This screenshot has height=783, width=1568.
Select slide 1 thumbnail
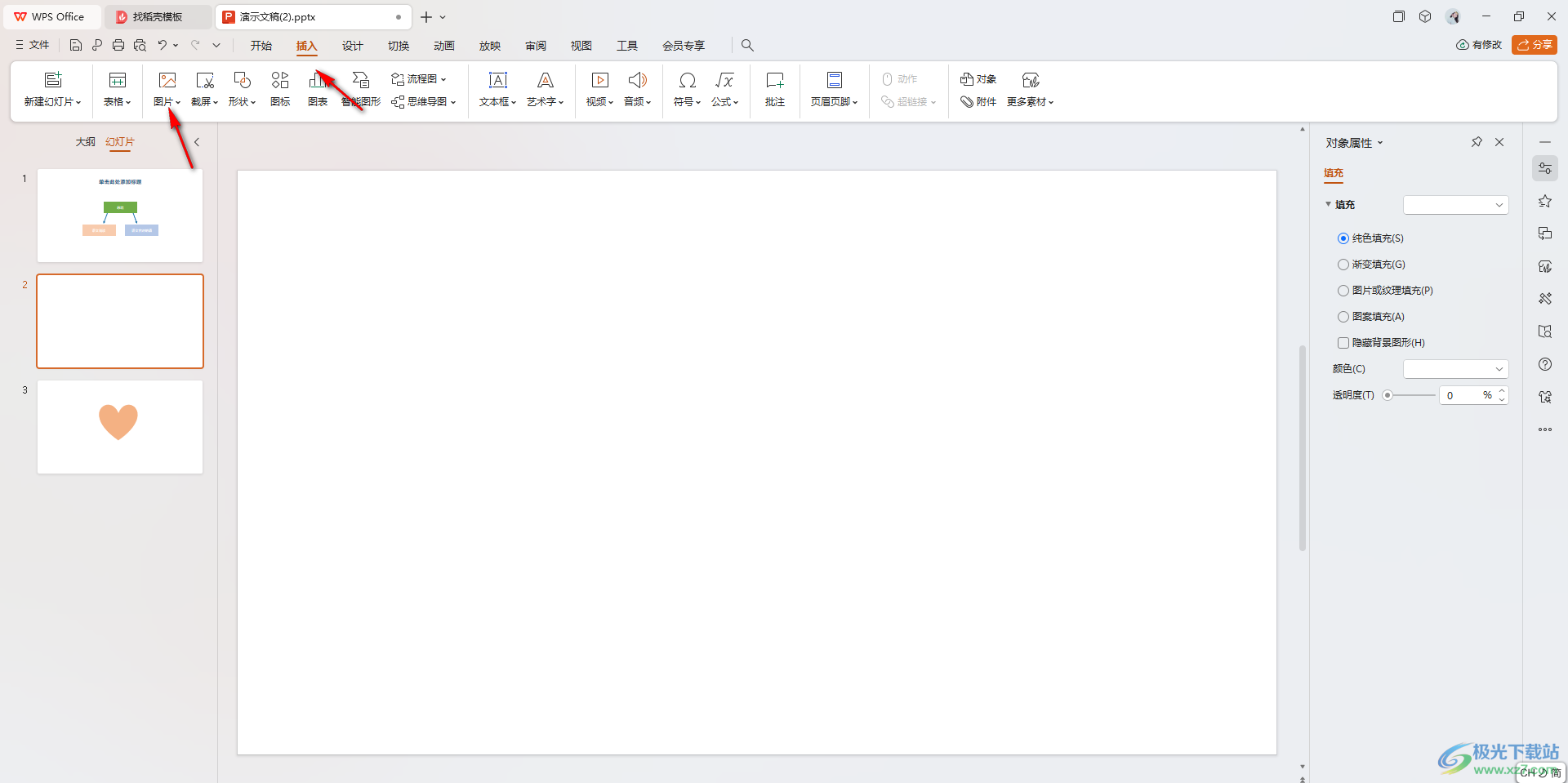tap(120, 216)
